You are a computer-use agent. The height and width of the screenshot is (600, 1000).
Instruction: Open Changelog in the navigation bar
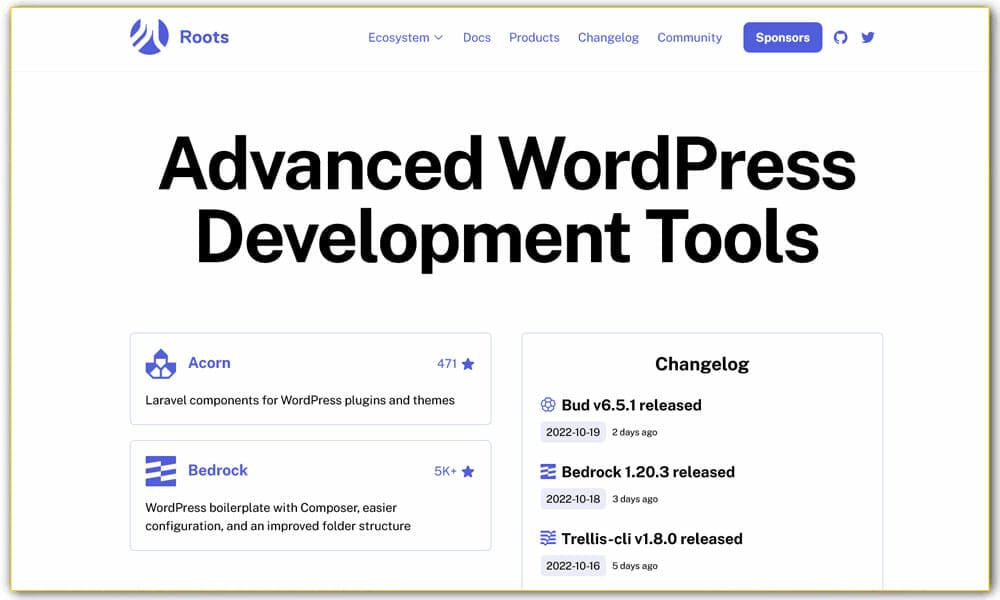(x=608, y=38)
